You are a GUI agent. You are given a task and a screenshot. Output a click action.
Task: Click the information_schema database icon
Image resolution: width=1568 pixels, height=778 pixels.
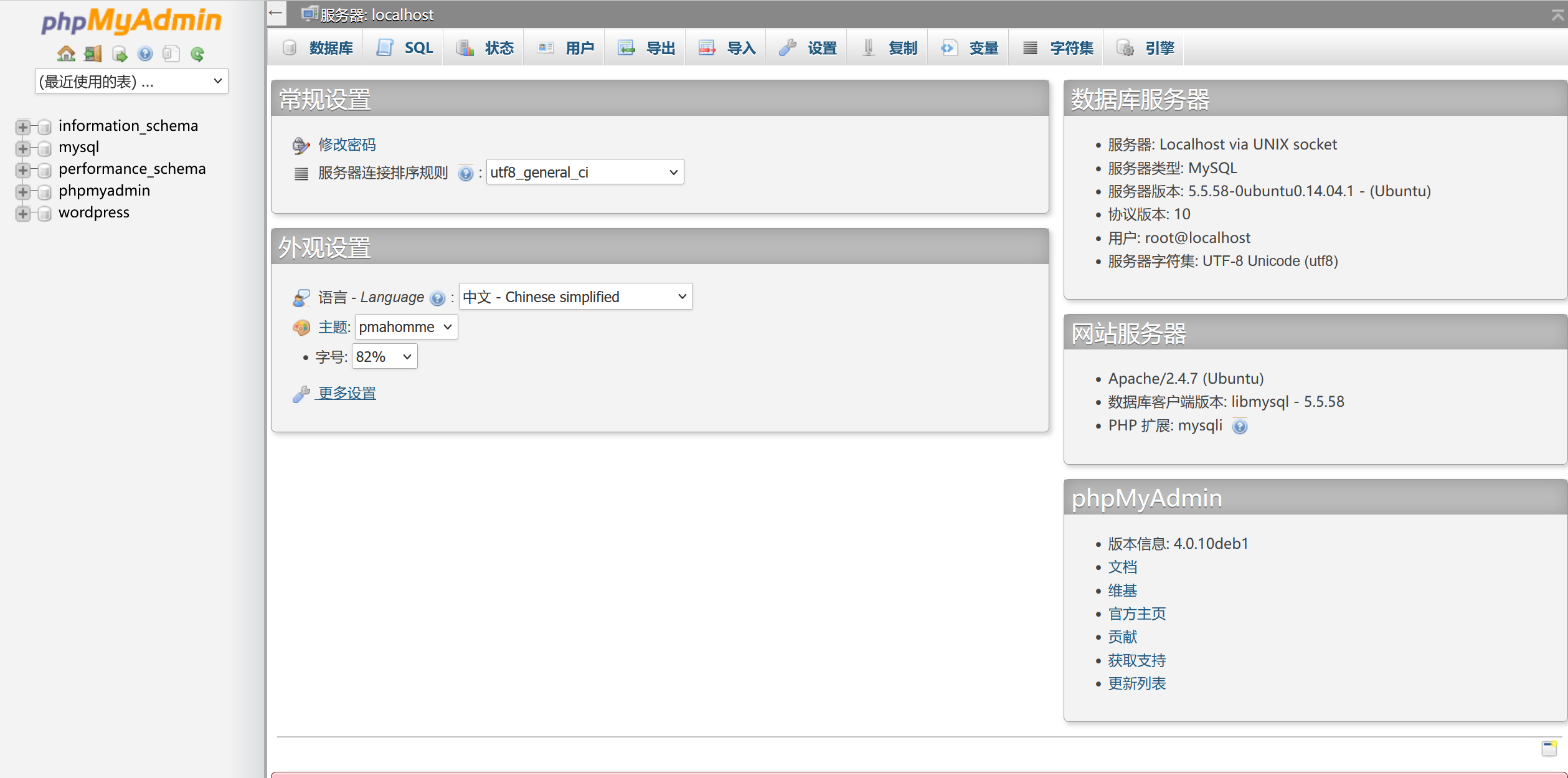click(44, 127)
